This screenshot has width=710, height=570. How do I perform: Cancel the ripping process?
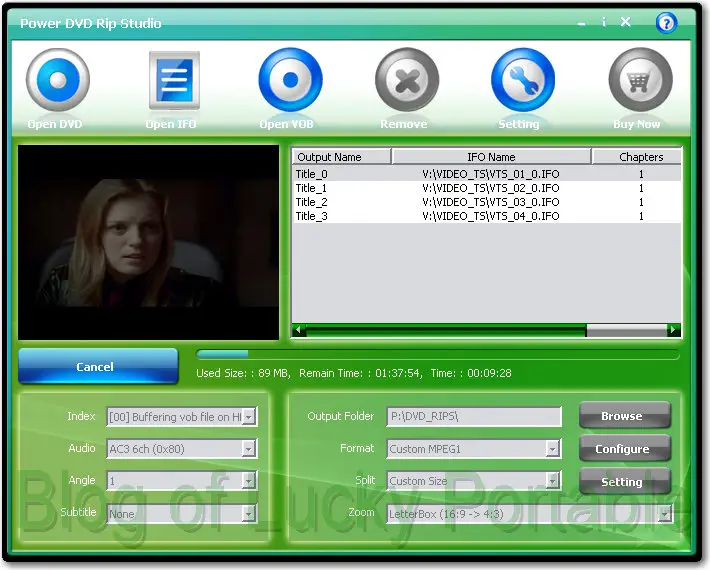pos(98,366)
